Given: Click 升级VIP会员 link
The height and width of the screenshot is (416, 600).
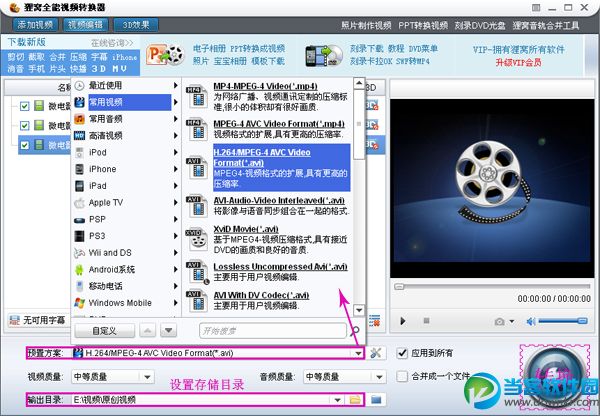Looking at the screenshot, I should coord(518,62).
